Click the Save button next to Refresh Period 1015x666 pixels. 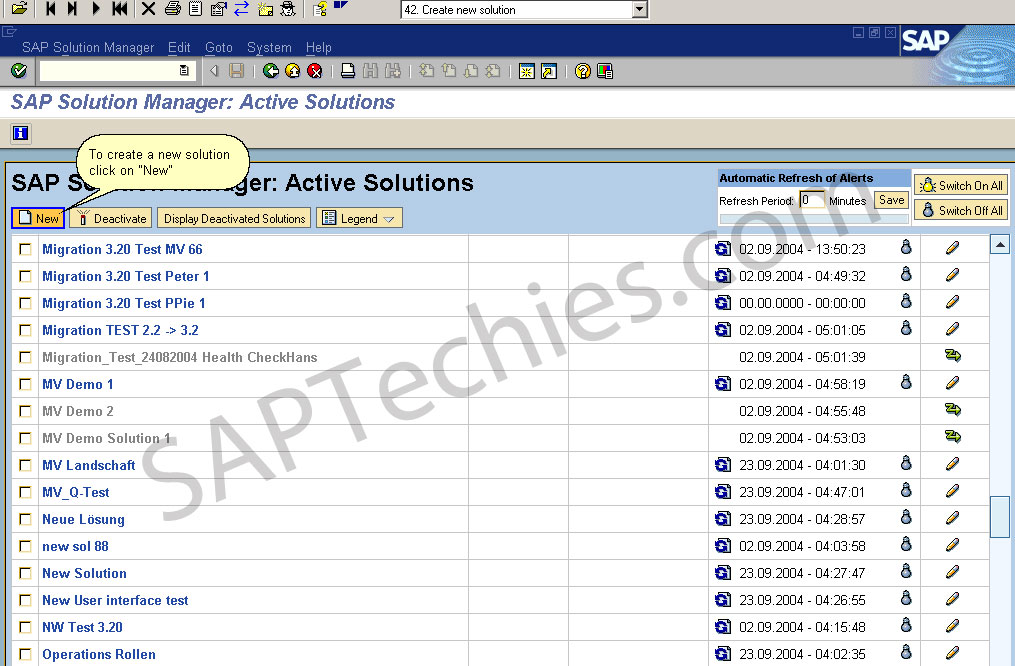coord(891,200)
